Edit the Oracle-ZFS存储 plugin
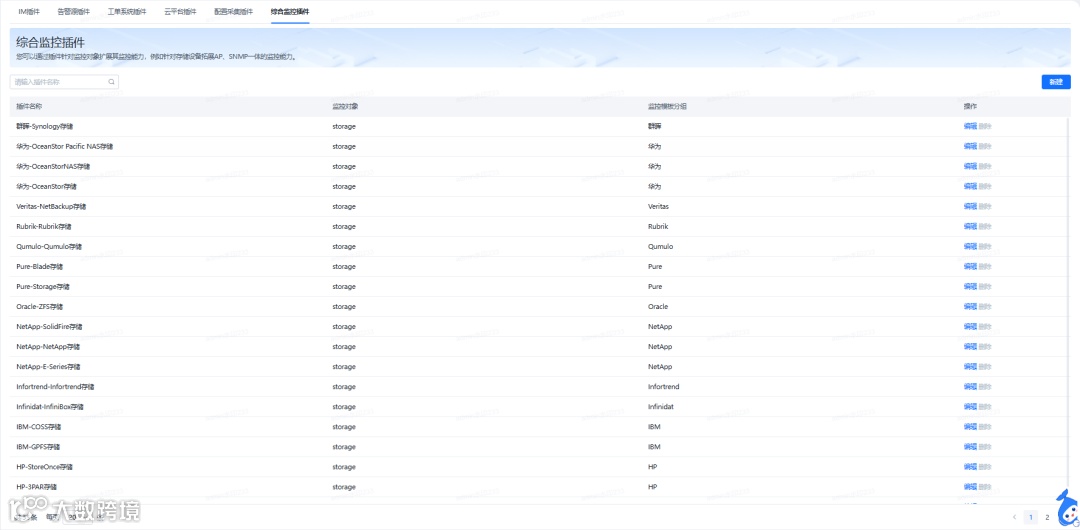The width and height of the screenshot is (1080, 530). click(970, 307)
